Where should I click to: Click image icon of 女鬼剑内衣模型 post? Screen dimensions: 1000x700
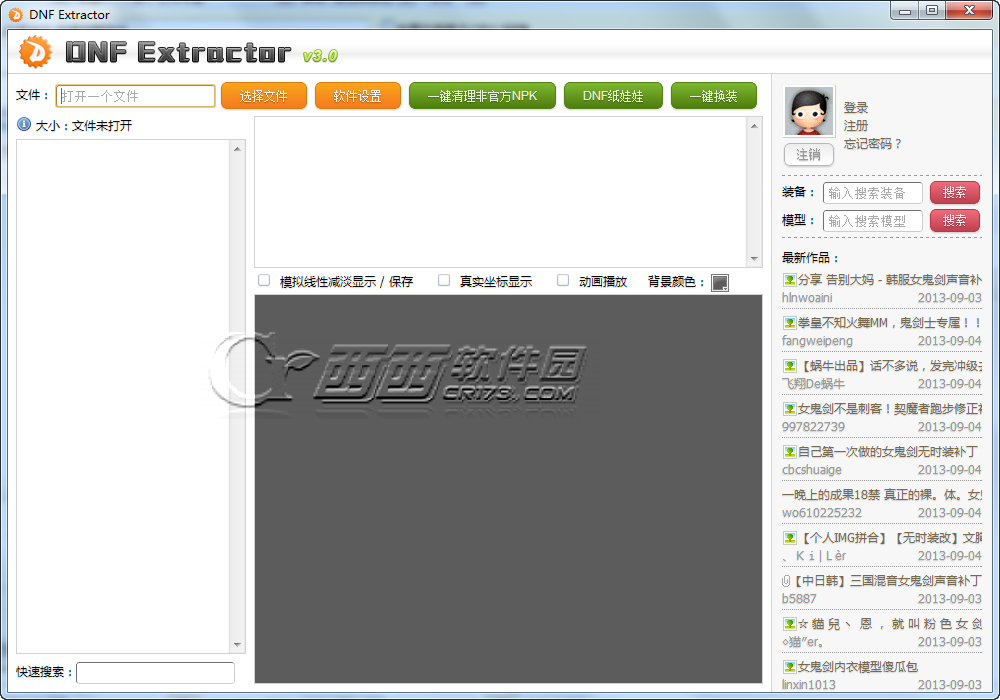790,667
